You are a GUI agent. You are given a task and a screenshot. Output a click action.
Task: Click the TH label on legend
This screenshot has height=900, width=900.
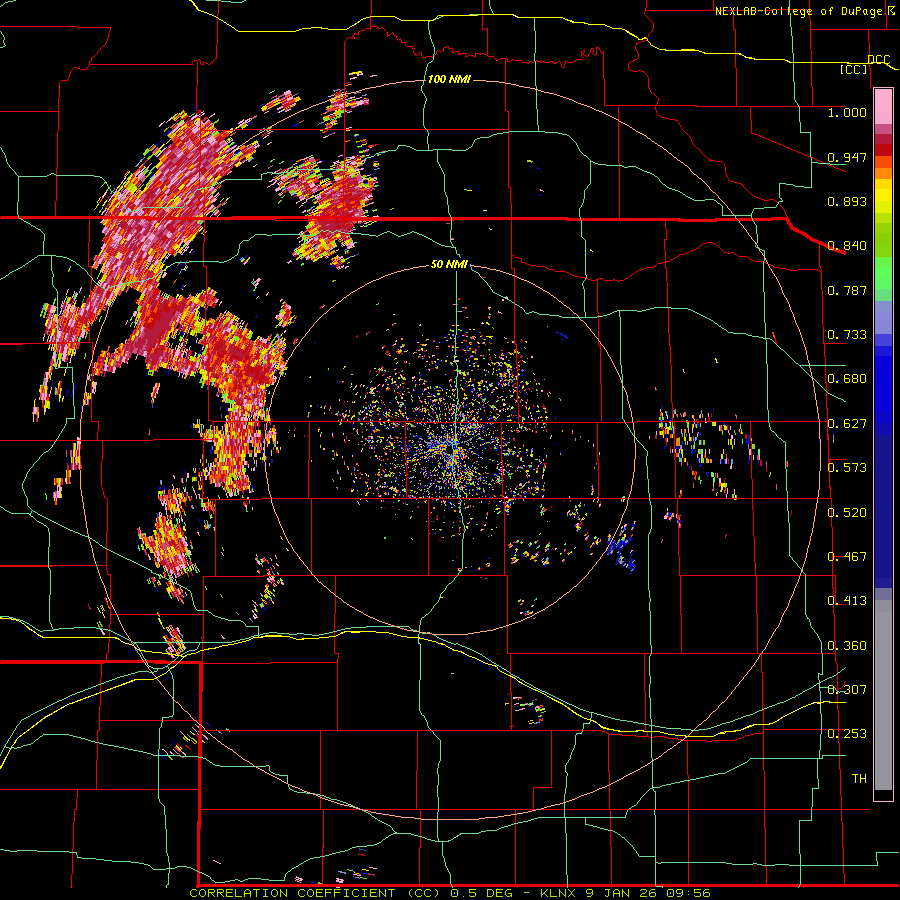pos(859,778)
